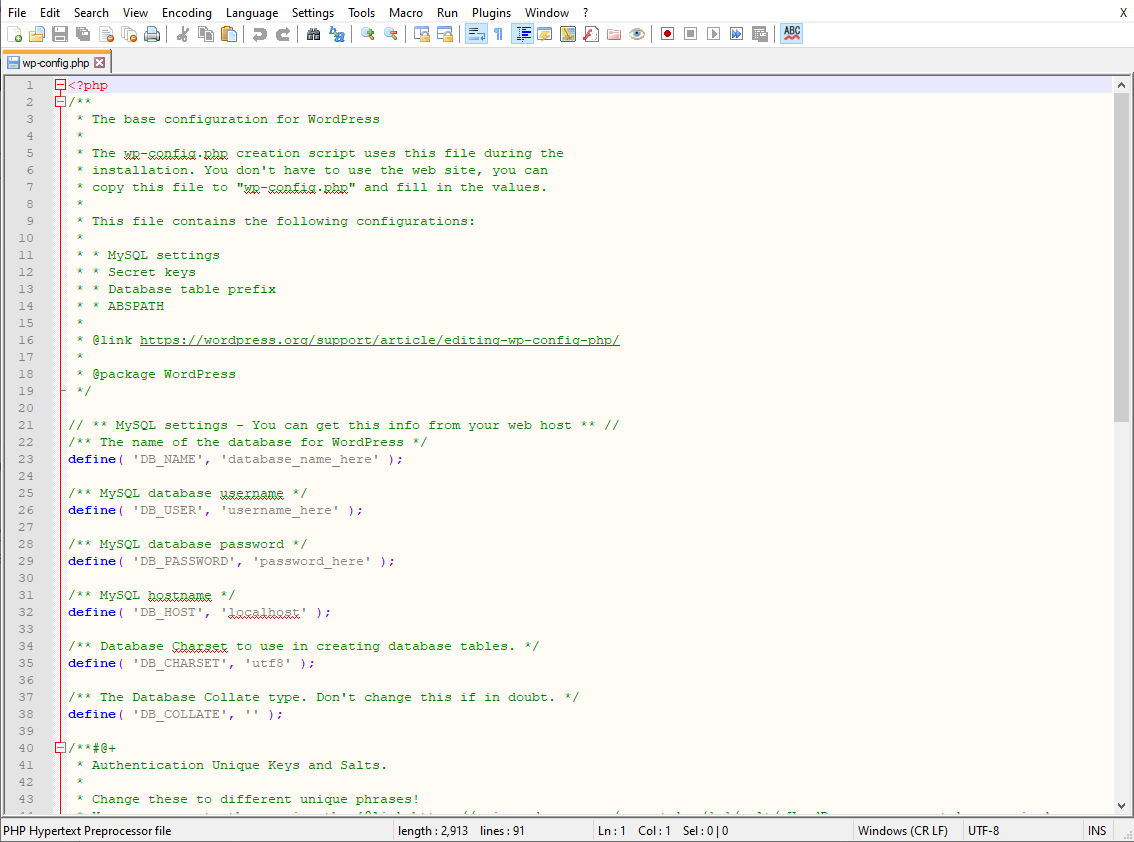Image resolution: width=1134 pixels, height=842 pixels.
Task: Toggle show all characters (¶)
Action: (497, 33)
